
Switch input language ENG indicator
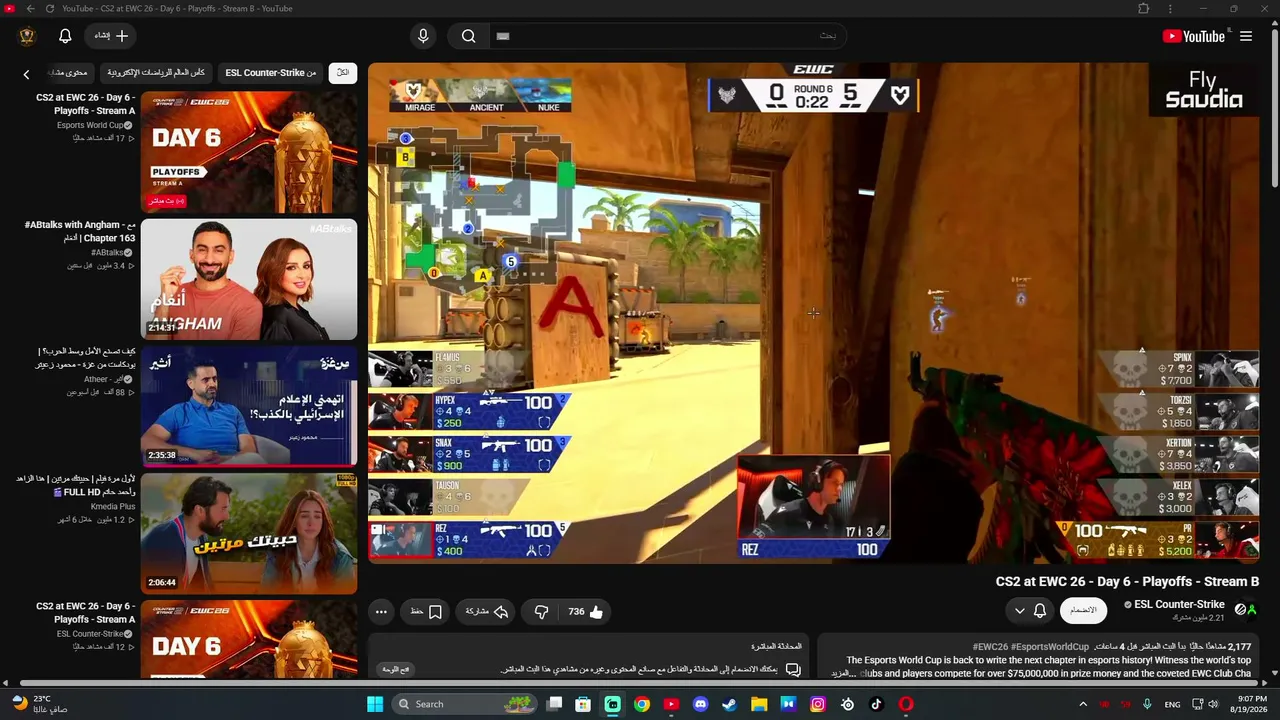[x=1172, y=704]
